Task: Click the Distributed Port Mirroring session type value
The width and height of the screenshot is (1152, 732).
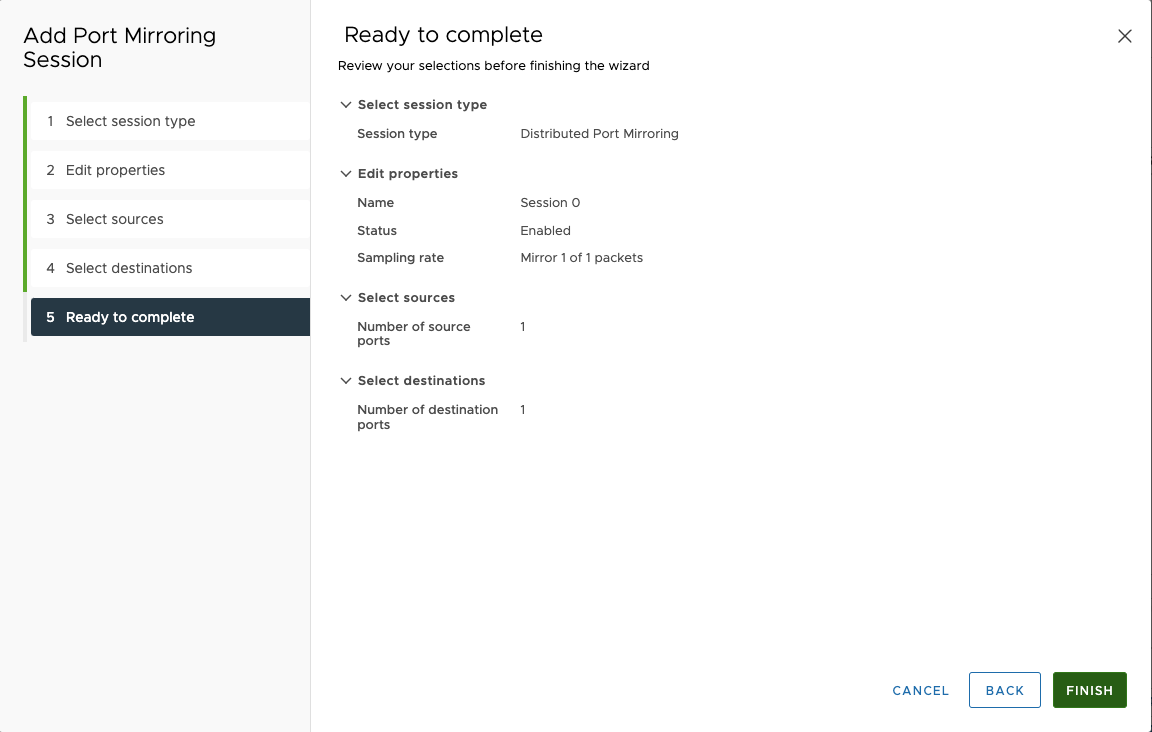Action: click(x=599, y=133)
